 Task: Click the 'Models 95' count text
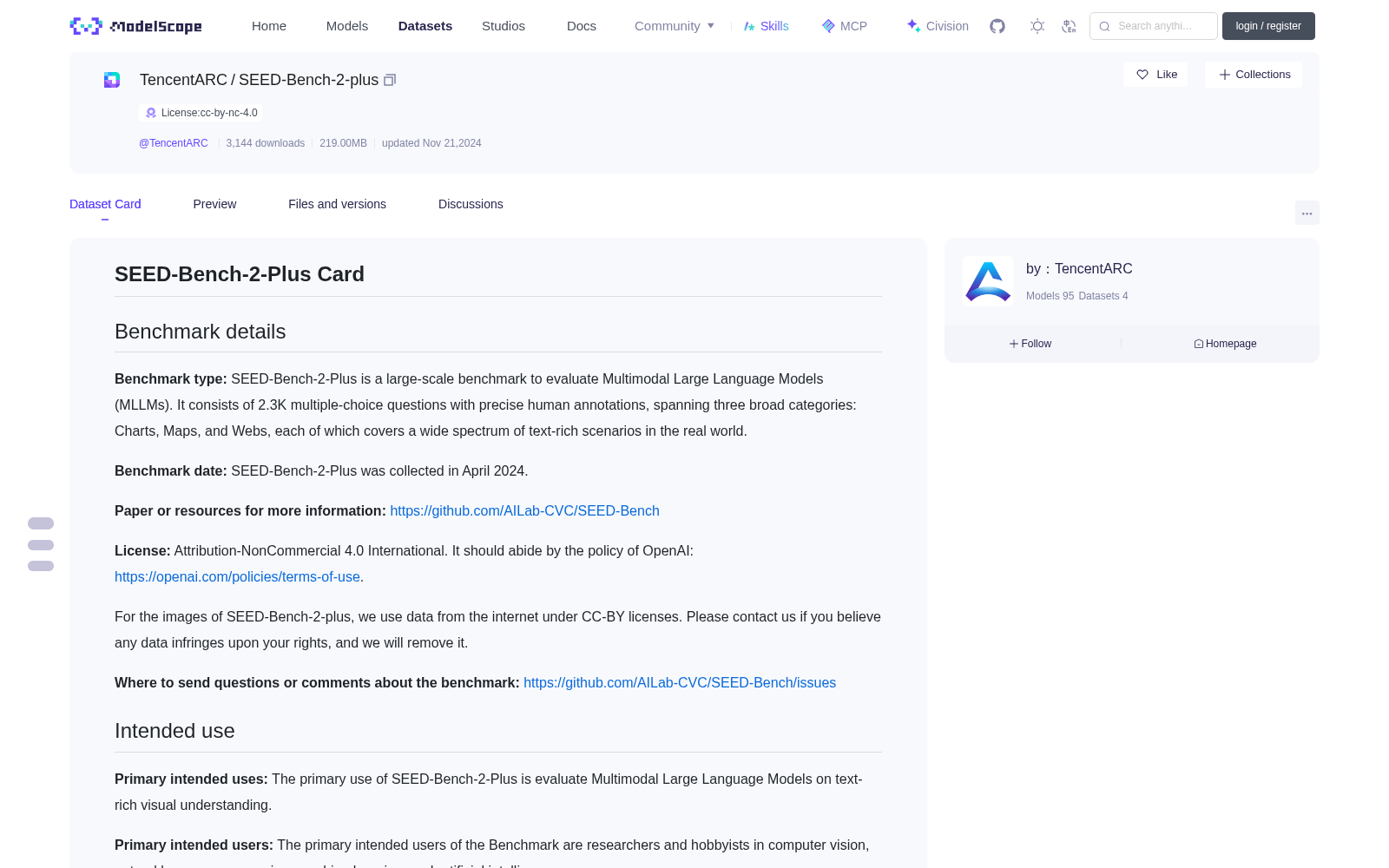coord(1050,296)
